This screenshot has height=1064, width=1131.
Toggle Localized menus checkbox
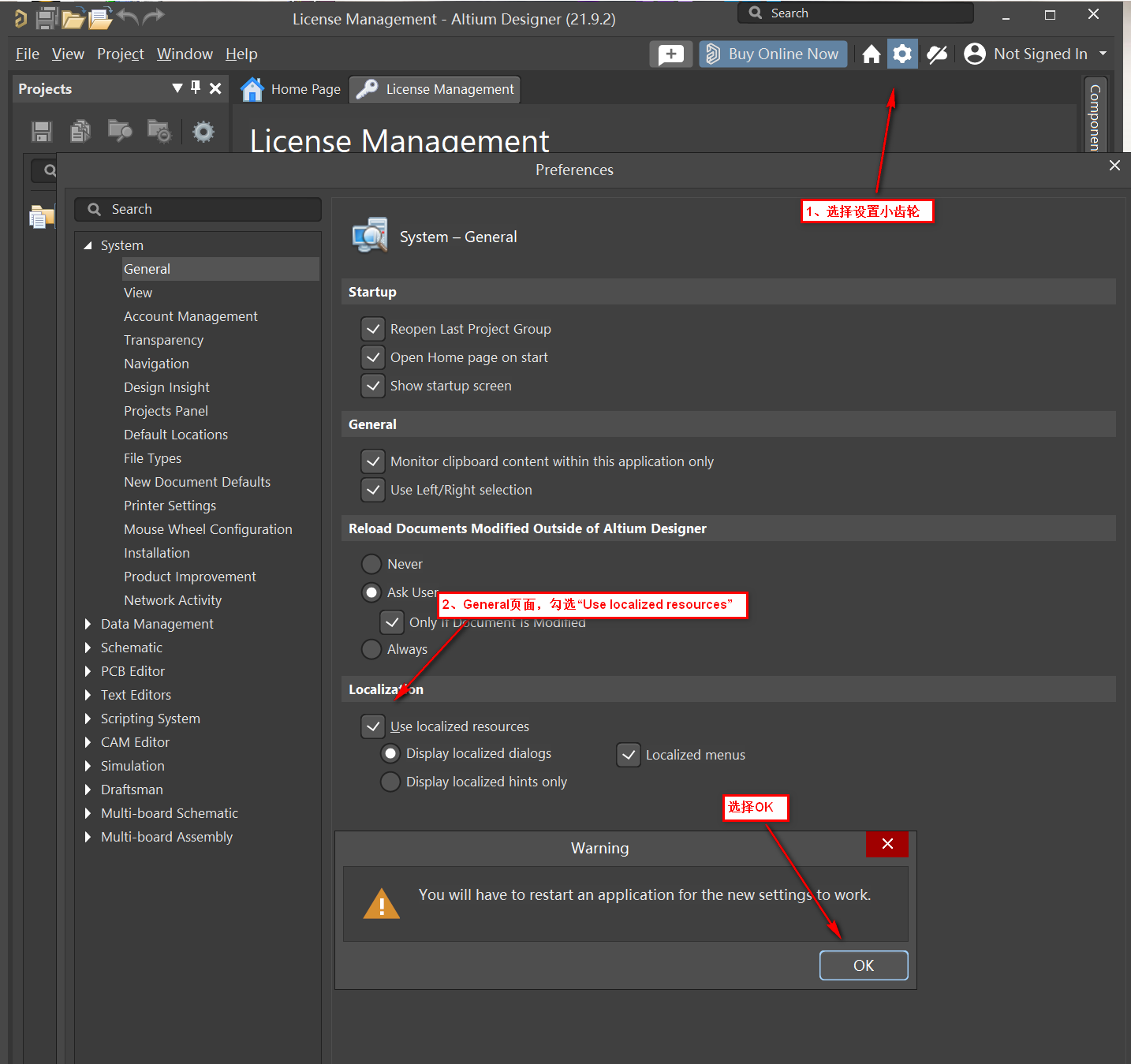[x=629, y=755]
